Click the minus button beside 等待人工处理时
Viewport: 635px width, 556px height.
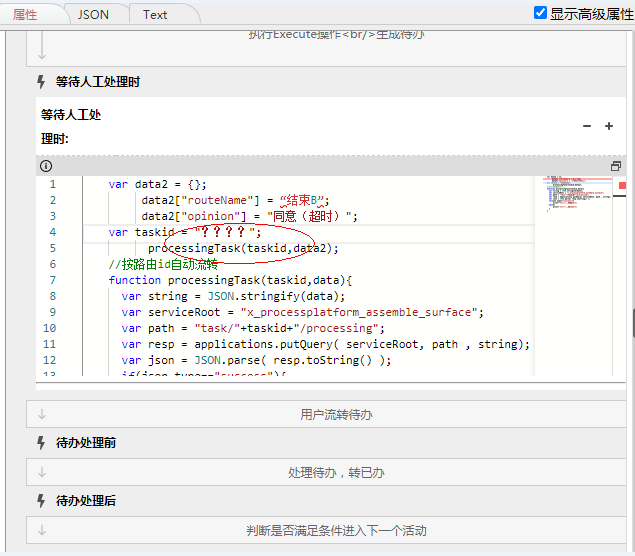point(587,126)
